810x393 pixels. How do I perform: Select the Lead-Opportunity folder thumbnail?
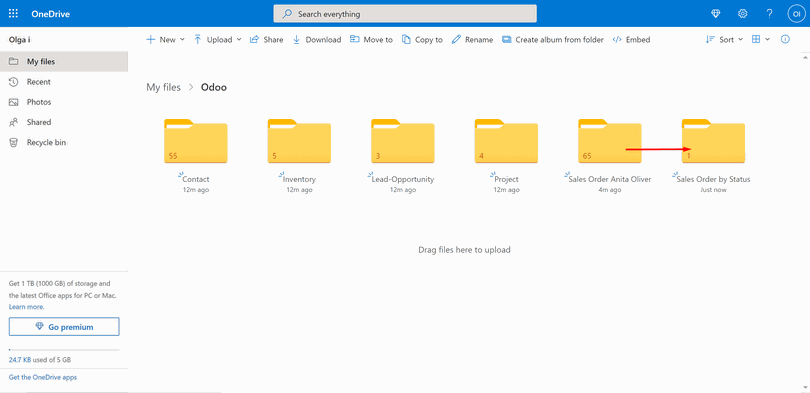click(403, 141)
